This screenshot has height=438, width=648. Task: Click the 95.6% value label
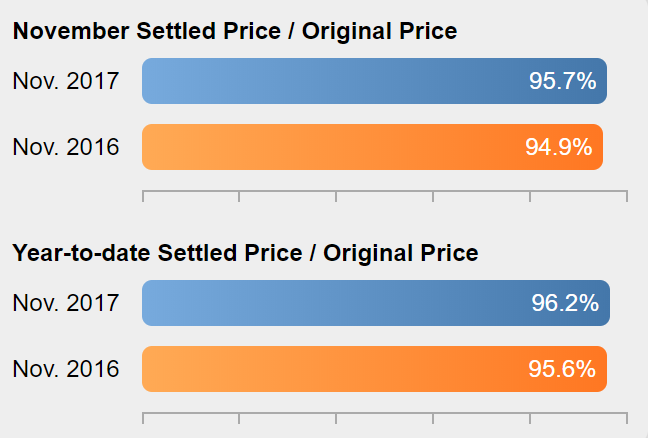[562, 369]
